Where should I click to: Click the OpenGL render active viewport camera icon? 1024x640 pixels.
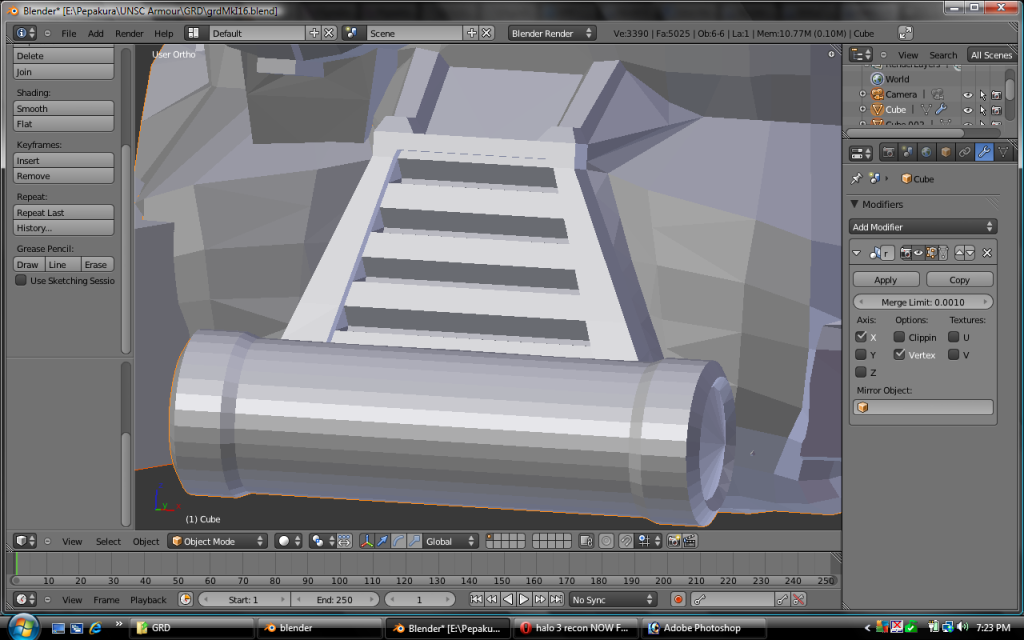(x=674, y=541)
